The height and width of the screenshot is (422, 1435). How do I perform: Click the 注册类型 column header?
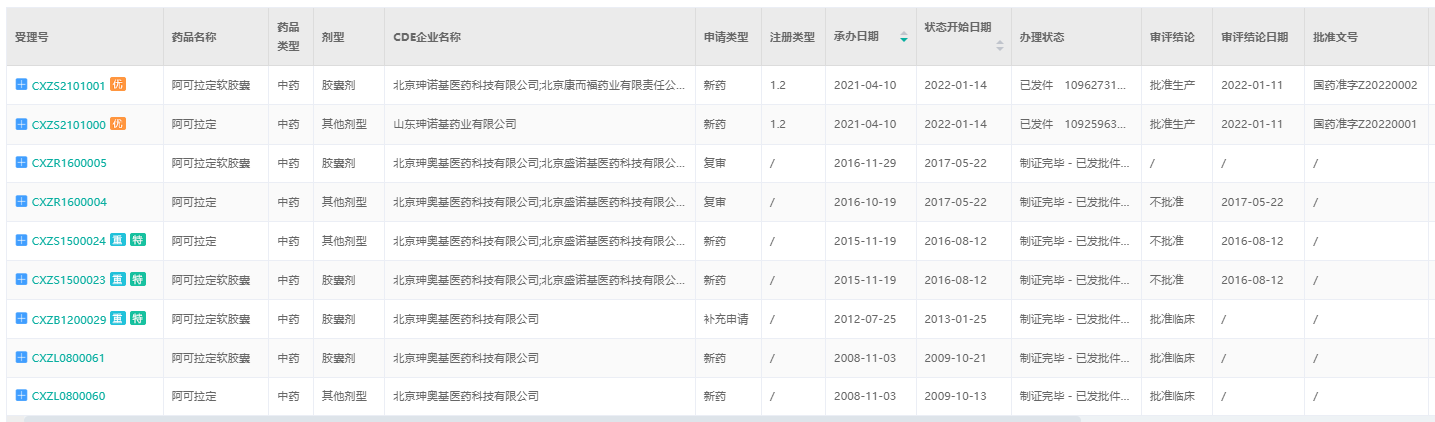click(x=792, y=37)
